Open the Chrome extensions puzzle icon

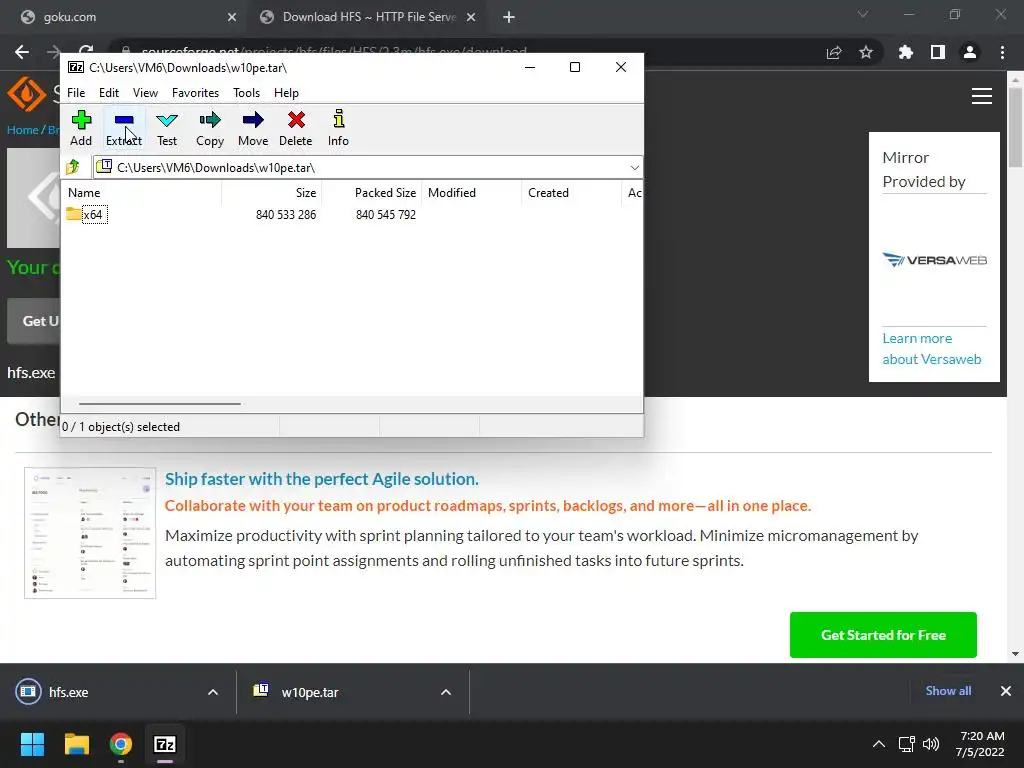pos(906,52)
